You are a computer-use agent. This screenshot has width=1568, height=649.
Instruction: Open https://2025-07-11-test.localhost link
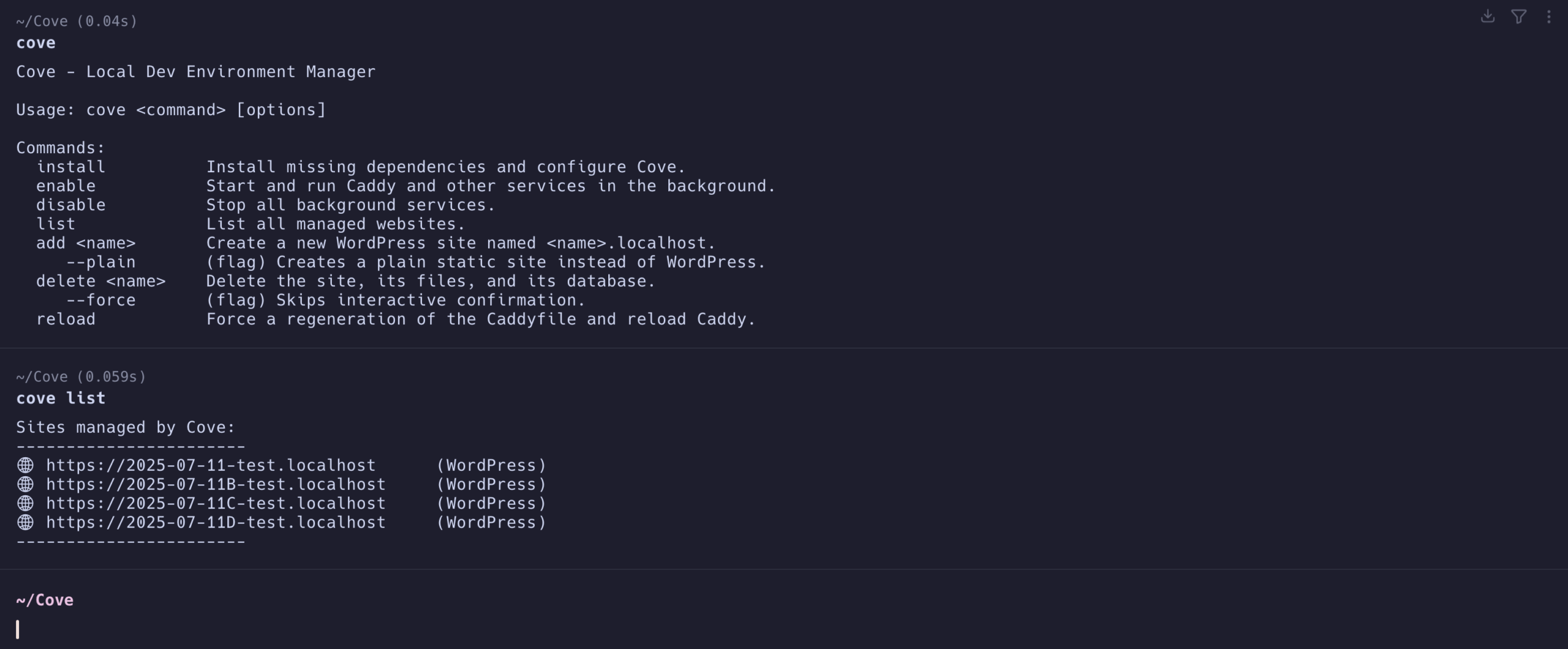coord(211,465)
